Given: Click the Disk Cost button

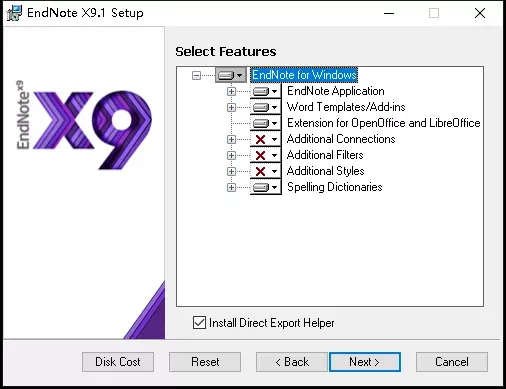Looking at the screenshot, I should click(x=118, y=362).
